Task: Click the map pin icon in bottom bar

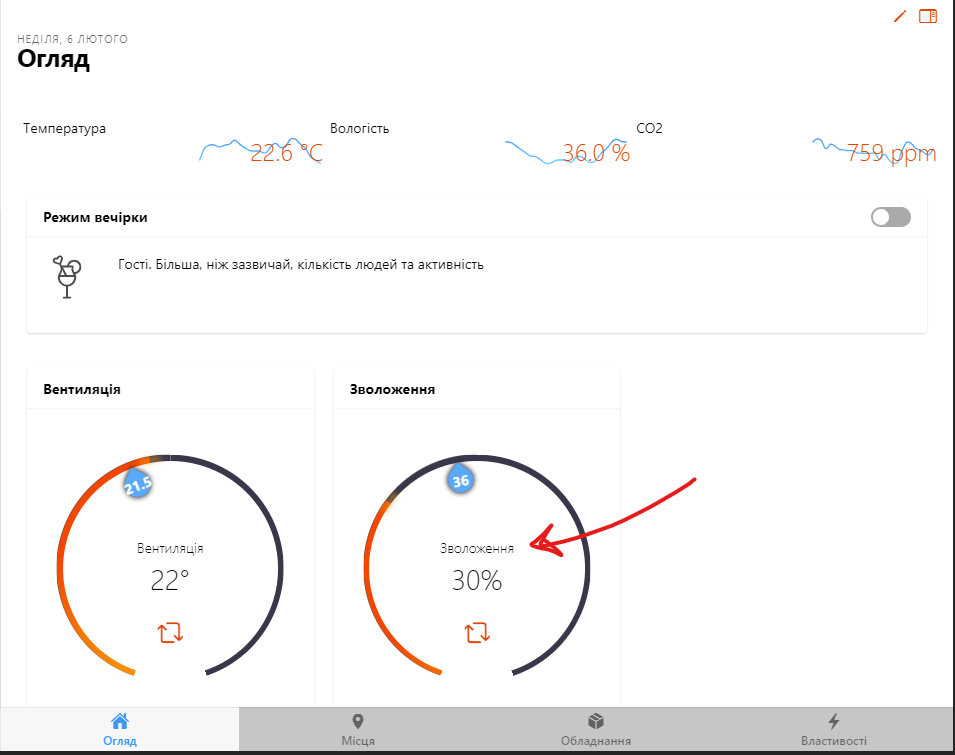Action: click(358, 722)
